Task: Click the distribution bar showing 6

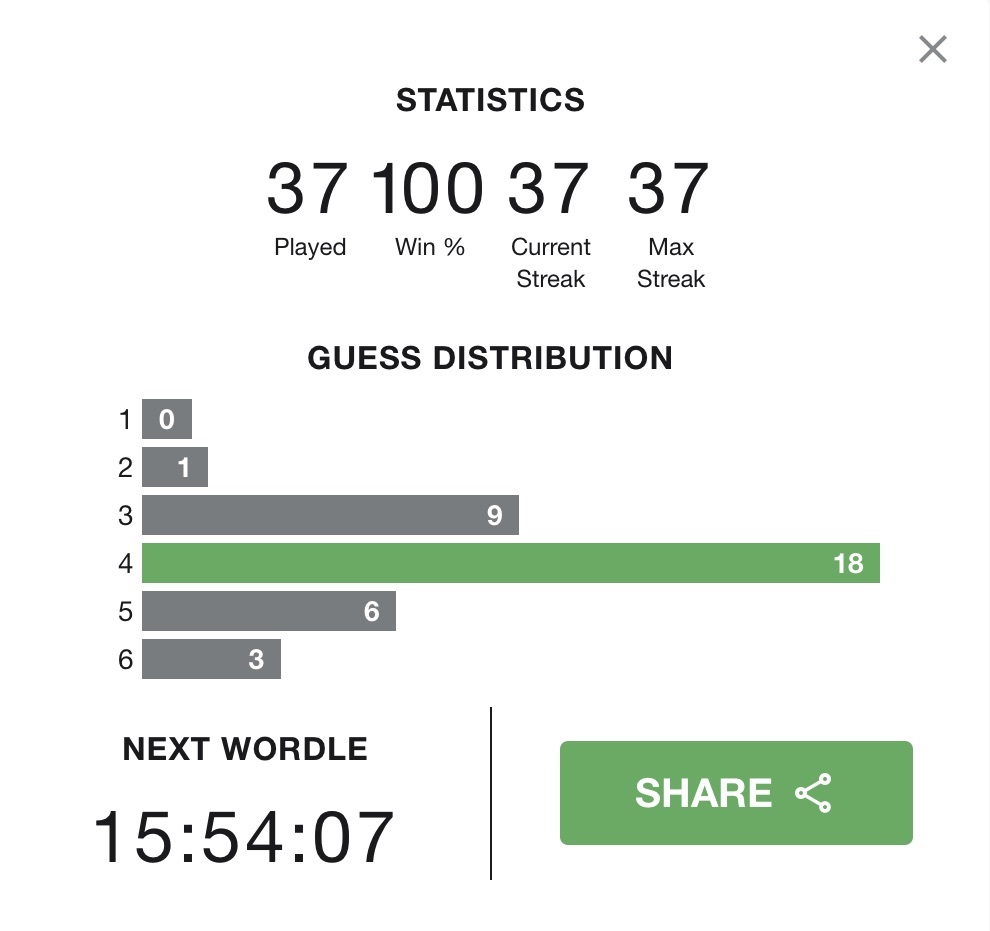Action: (x=268, y=611)
